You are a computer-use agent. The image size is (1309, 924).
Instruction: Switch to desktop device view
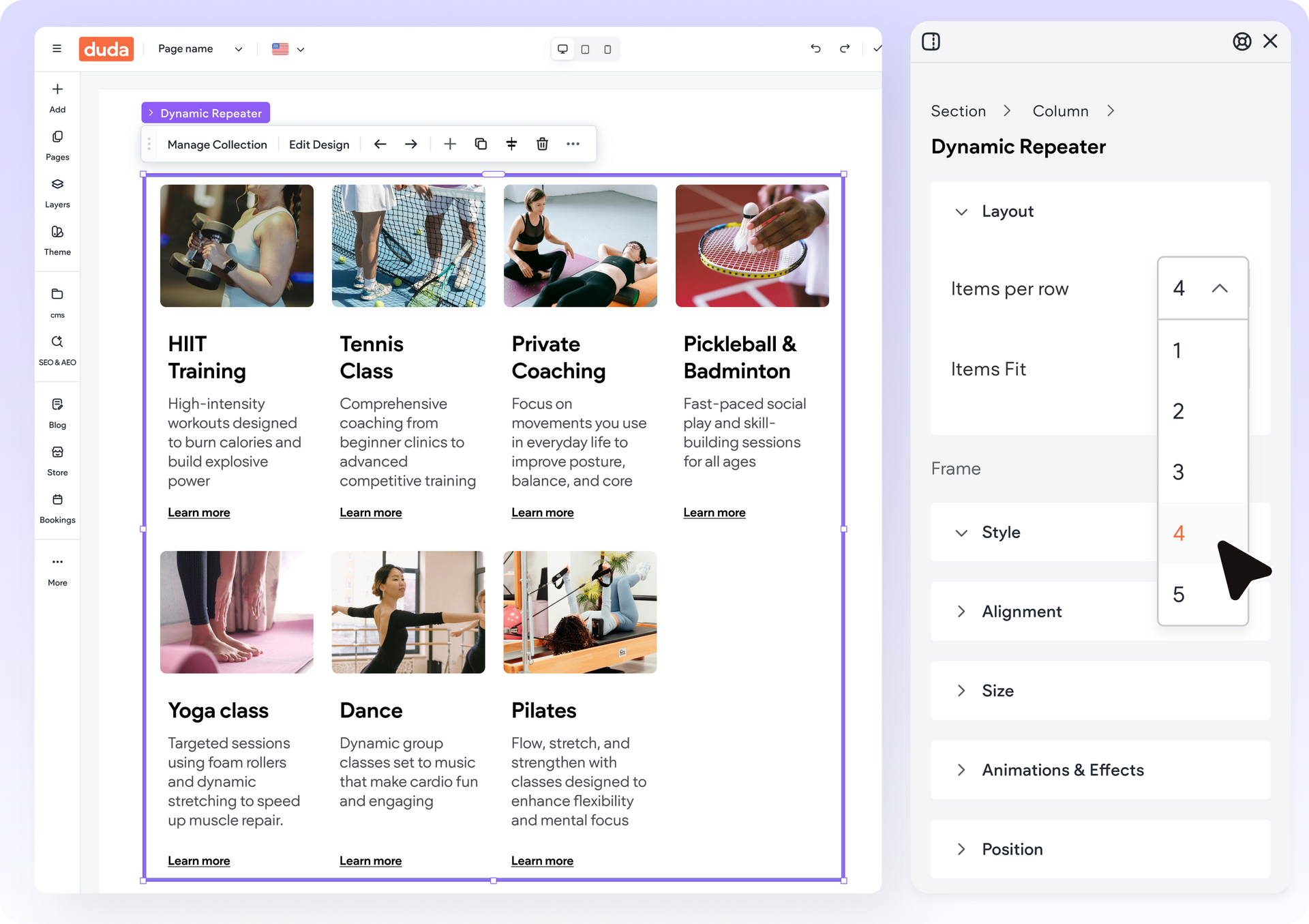click(x=562, y=49)
